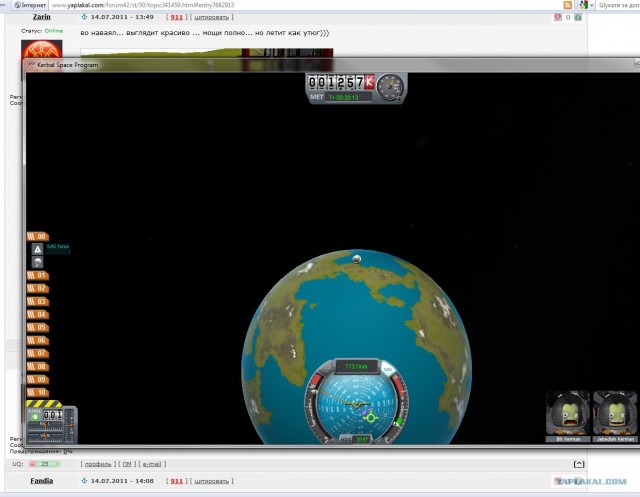This screenshot has width=640, height=497.
Task: Click the browser search input field
Action: (x=618, y=5)
